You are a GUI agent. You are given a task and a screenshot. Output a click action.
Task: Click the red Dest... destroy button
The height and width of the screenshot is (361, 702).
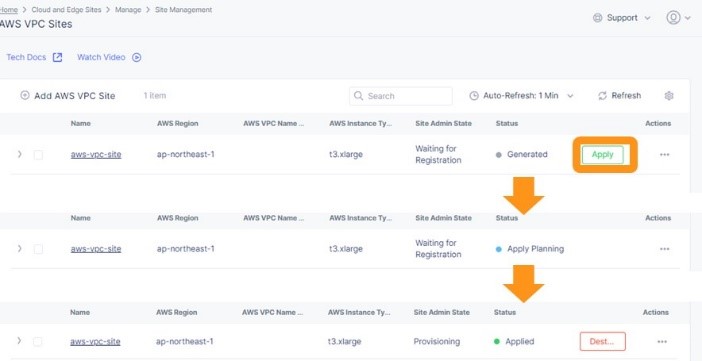coord(603,341)
